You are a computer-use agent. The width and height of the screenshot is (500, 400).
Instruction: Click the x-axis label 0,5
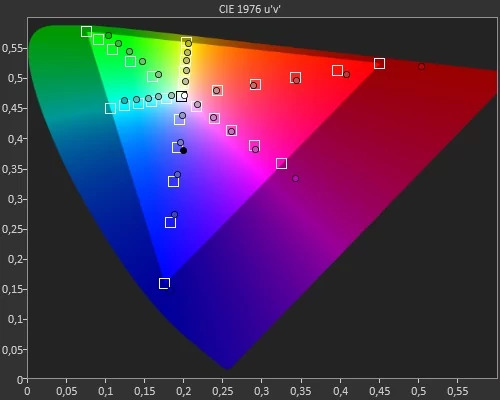[418, 391]
